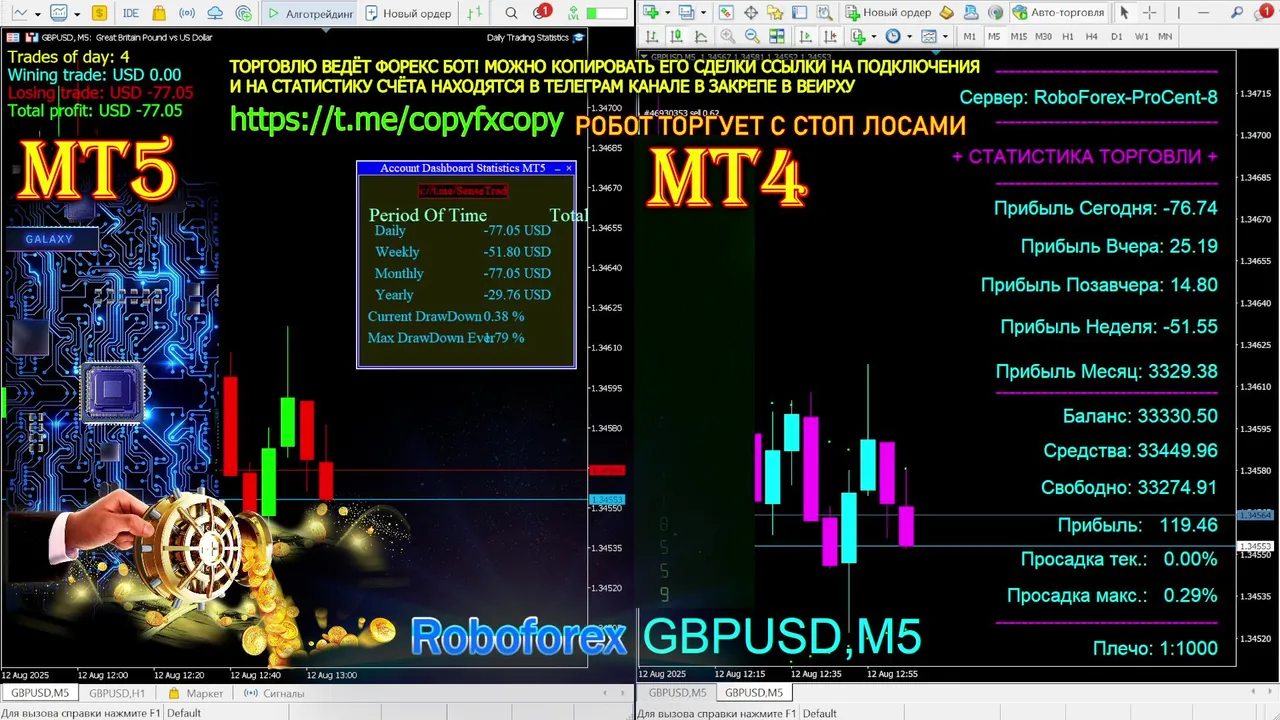Zoom out on MT4 chart
This screenshot has width=1280, height=720.
[752, 36]
